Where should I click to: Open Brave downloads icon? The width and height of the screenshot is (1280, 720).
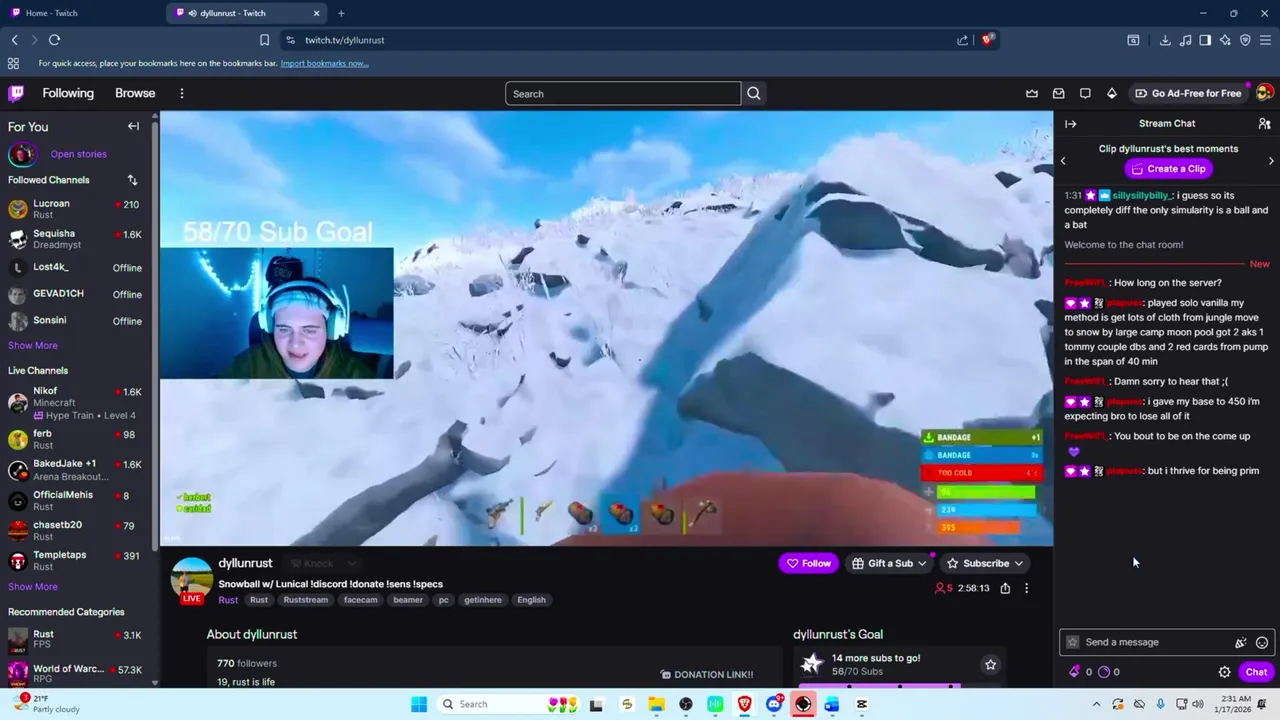tap(1165, 40)
